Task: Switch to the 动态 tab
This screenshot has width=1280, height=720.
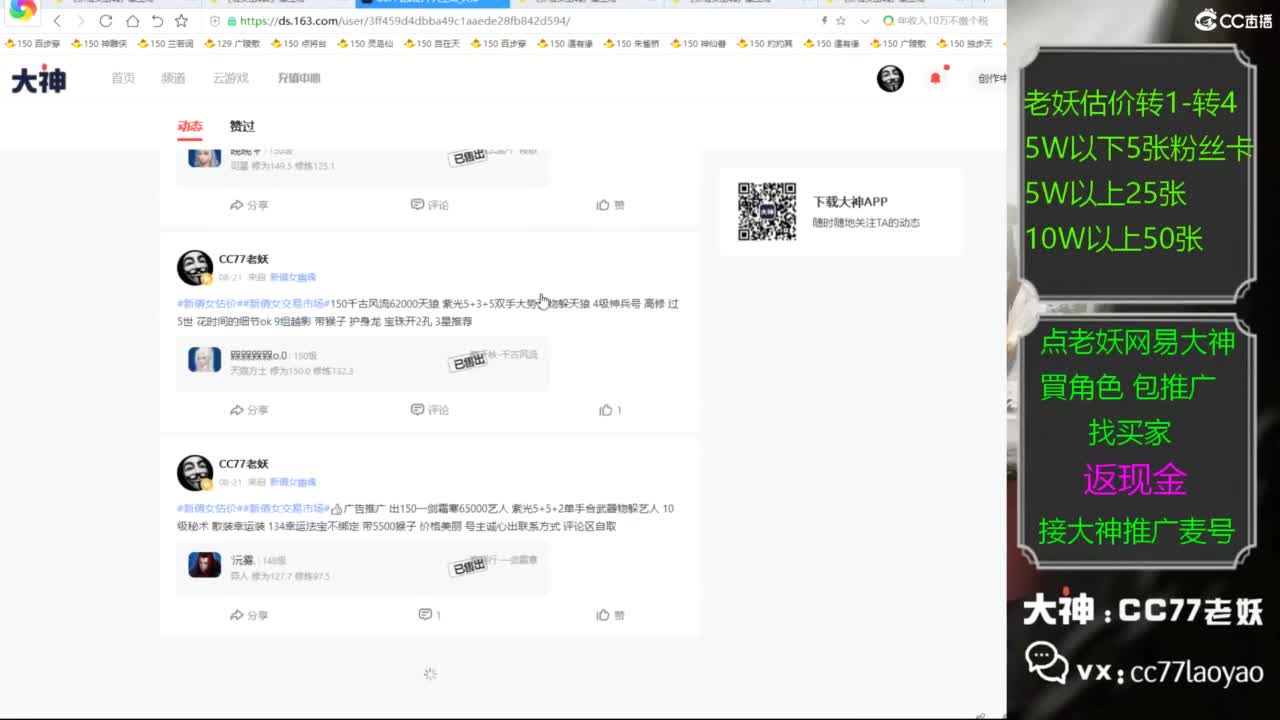Action: (191, 126)
